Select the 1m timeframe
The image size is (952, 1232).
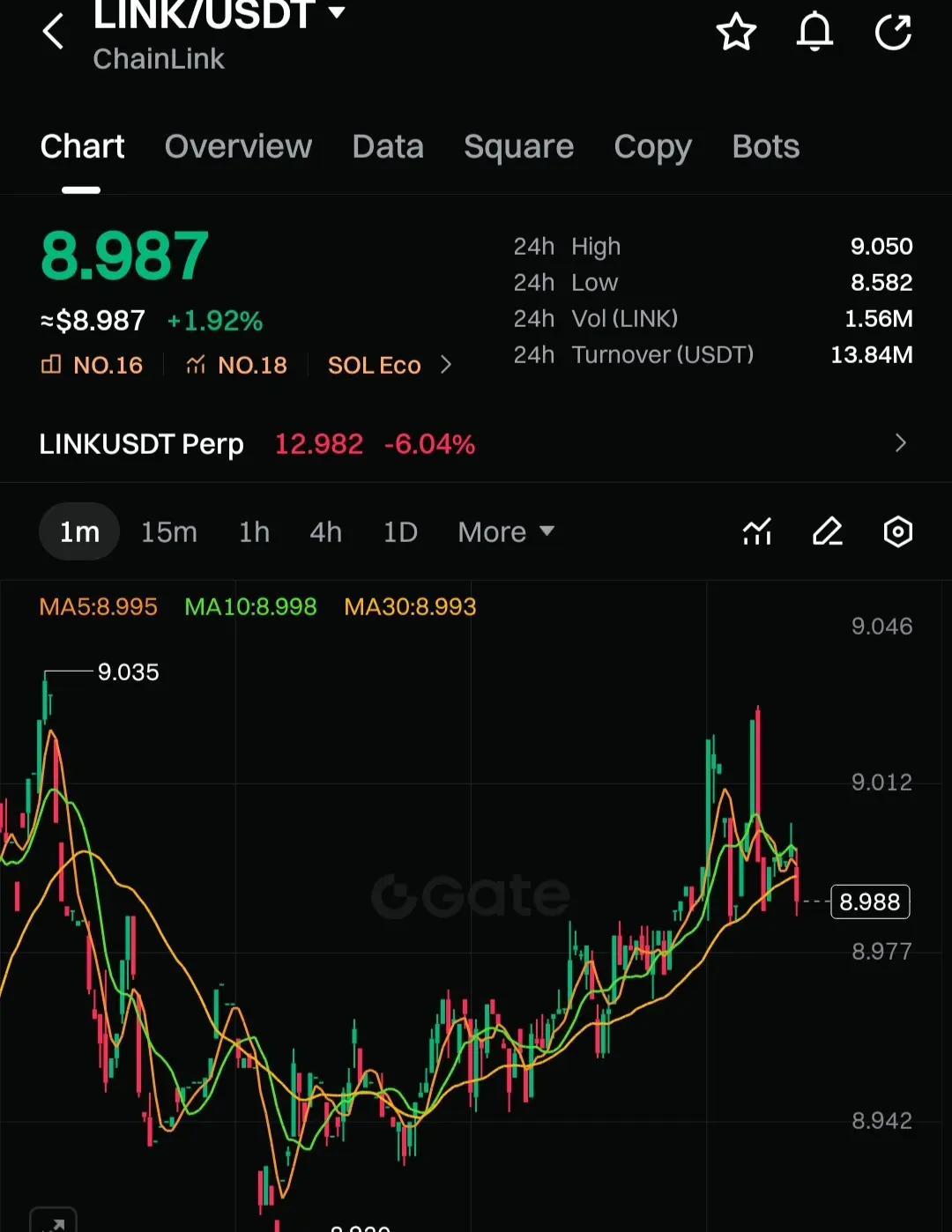[x=79, y=531]
